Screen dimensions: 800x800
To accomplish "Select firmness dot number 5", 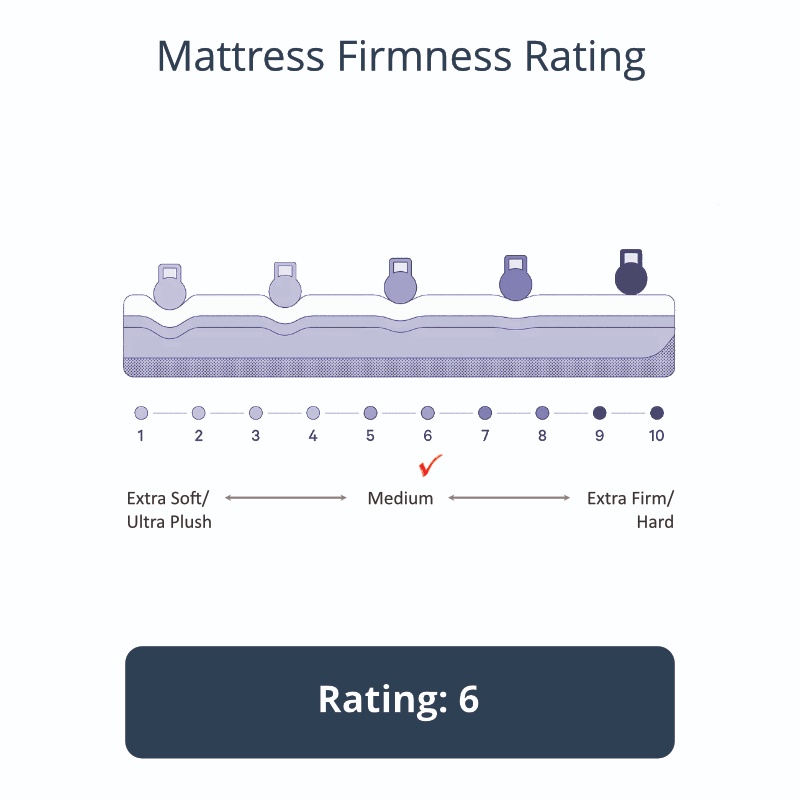I will (370, 413).
